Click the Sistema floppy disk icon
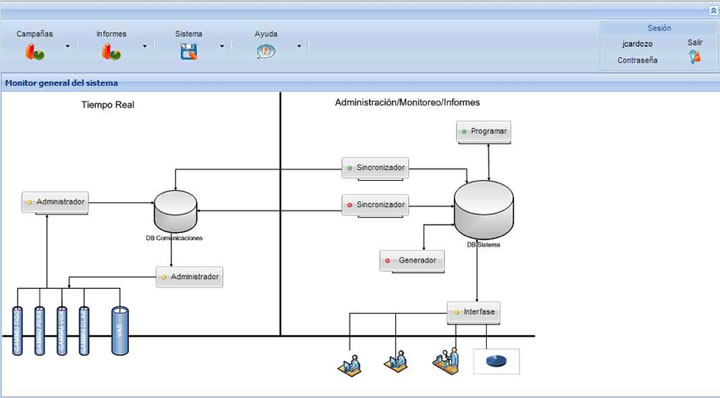This screenshot has width=720, height=398. pyautogui.click(x=189, y=52)
